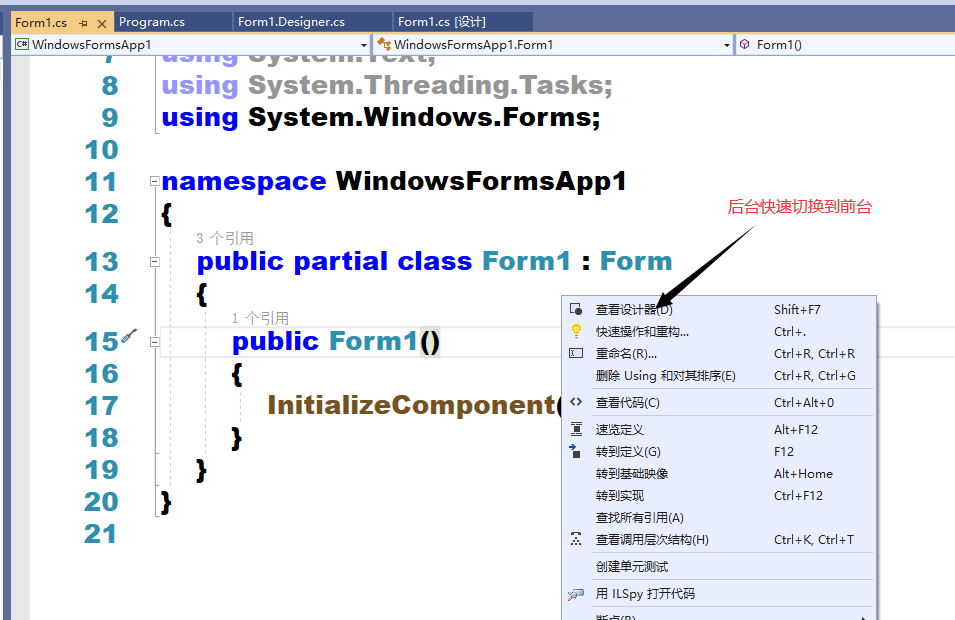955x620 pixels.
Task: Click the rename icon beside 重命名(R)
Action: pos(576,353)
